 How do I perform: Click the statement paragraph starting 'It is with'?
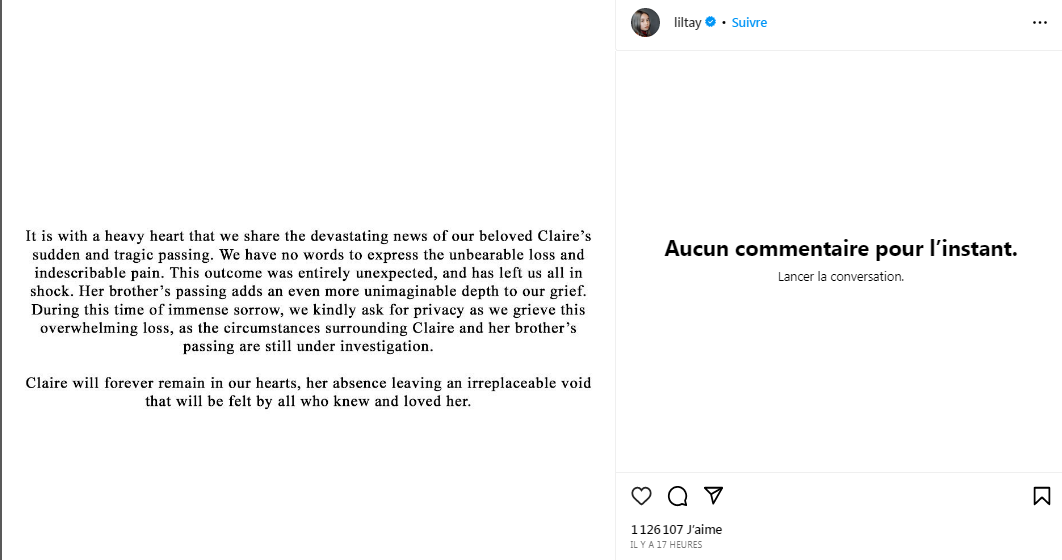pyautogui.click(x=308, y=291)
